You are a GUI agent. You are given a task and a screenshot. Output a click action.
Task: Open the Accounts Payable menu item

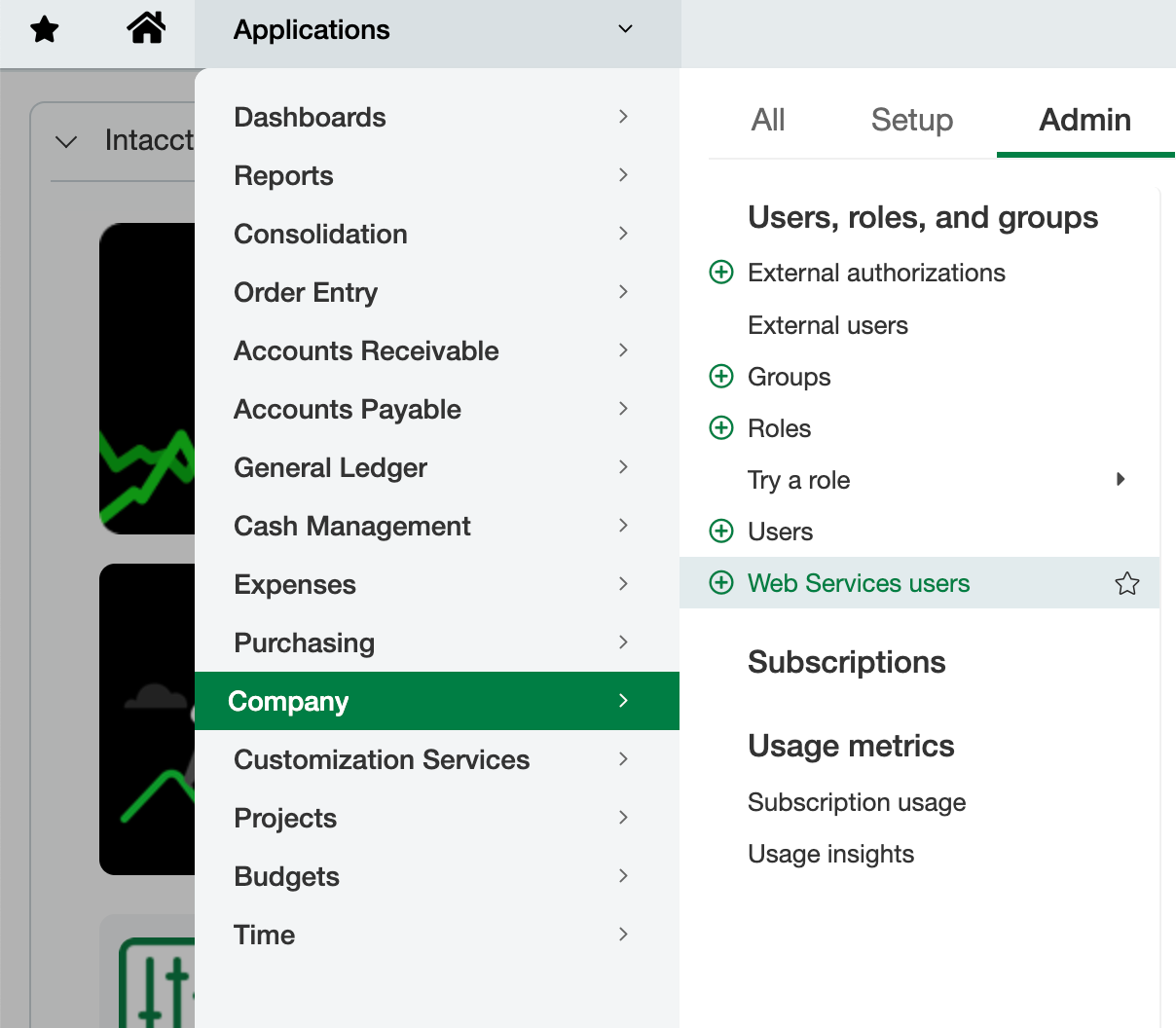tap(348, 409)
